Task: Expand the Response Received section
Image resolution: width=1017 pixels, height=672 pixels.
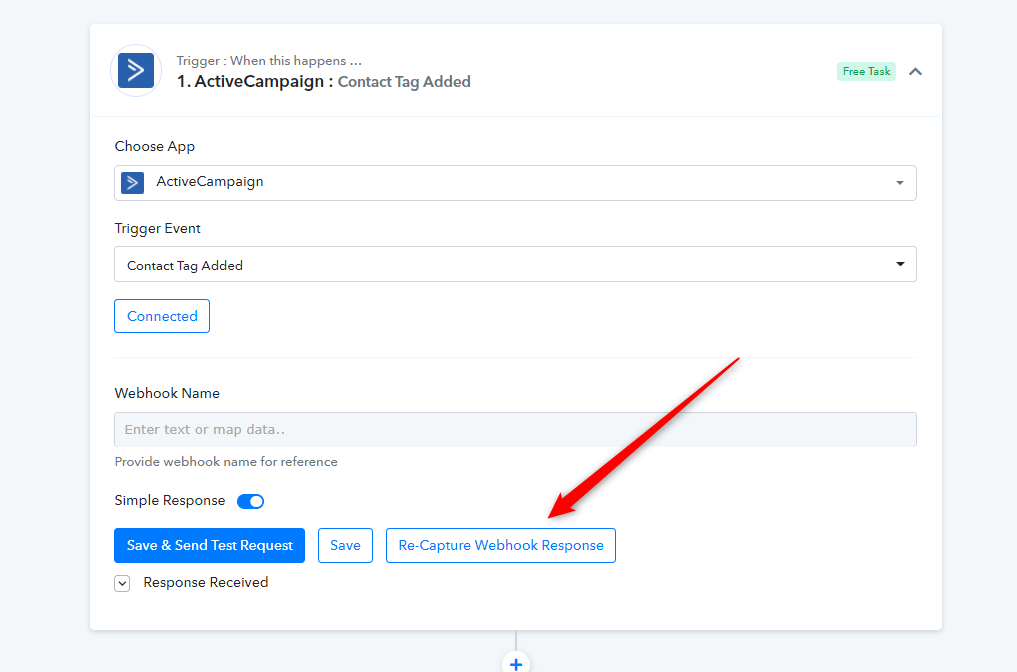Action: click(122, 583)
